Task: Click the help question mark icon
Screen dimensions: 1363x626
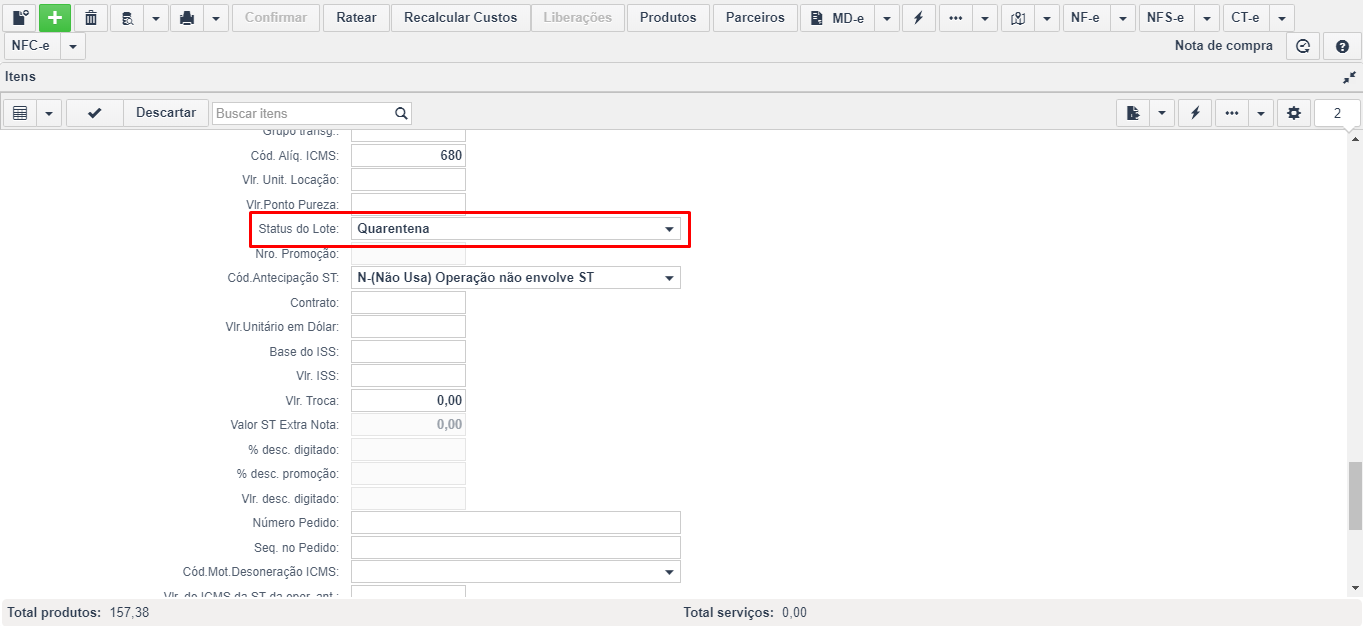Action: click(1342, 46)
